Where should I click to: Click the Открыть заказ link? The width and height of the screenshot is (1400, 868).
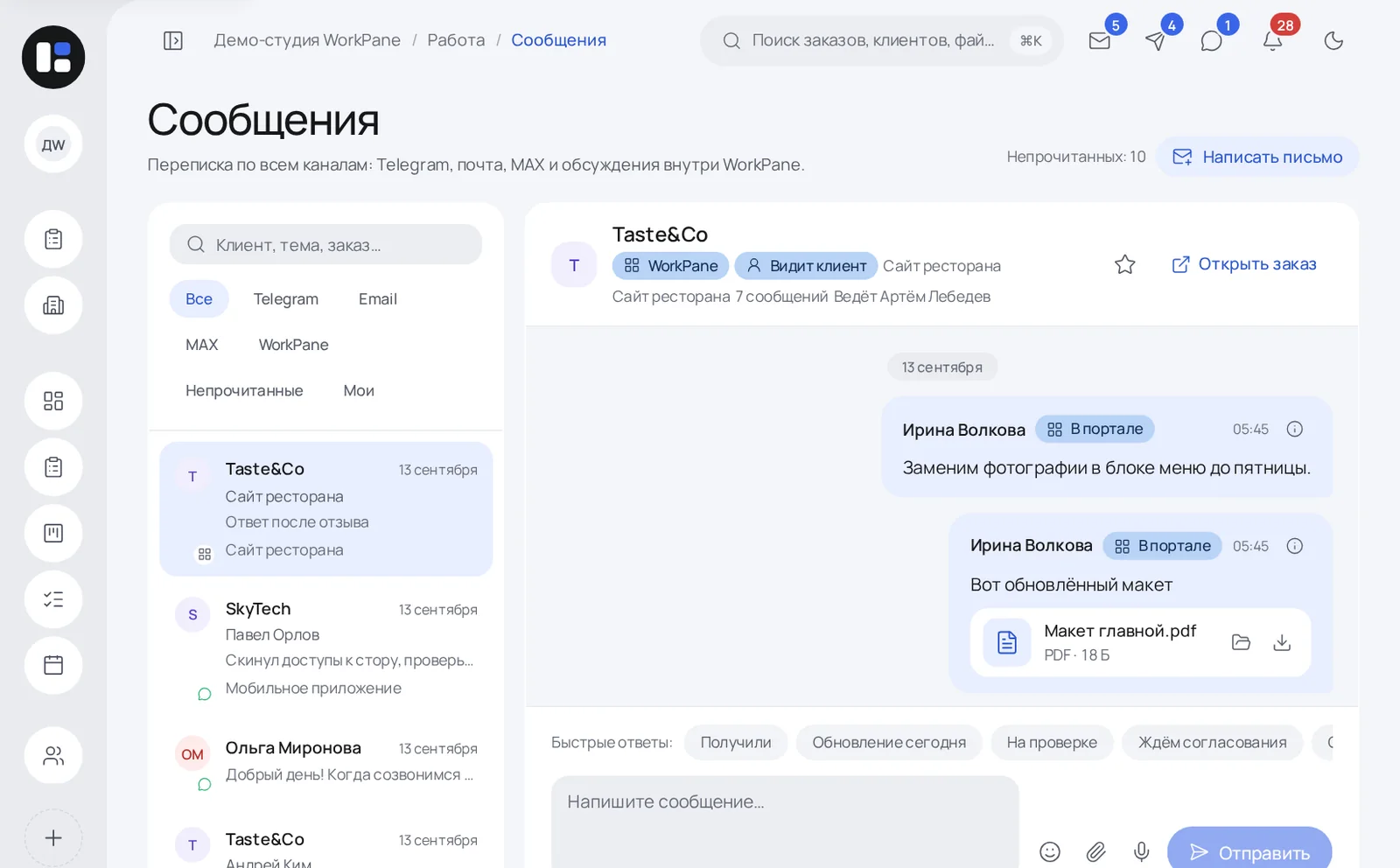1243,264
